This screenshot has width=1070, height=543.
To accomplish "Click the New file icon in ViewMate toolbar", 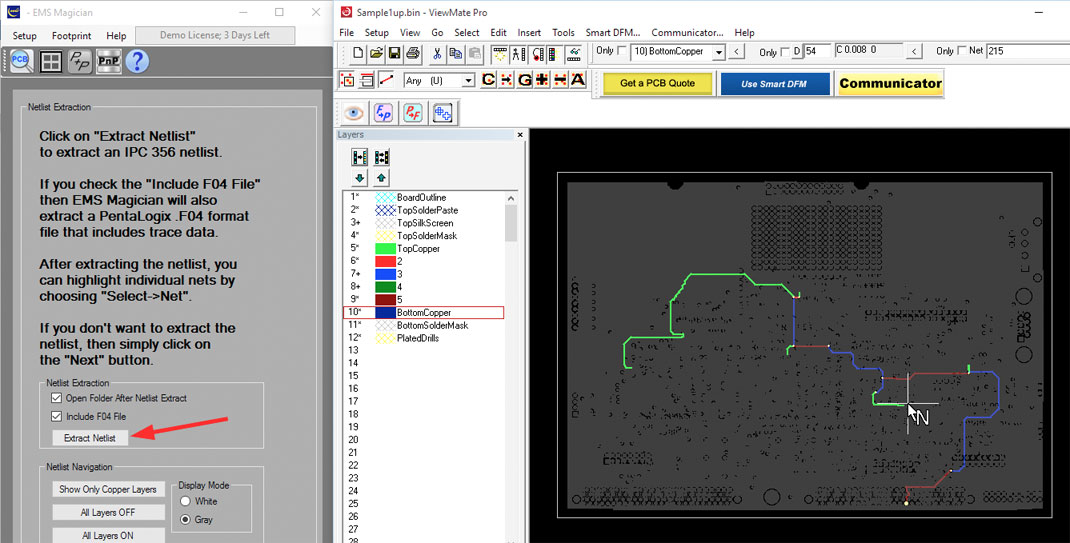I will (358, 53).
